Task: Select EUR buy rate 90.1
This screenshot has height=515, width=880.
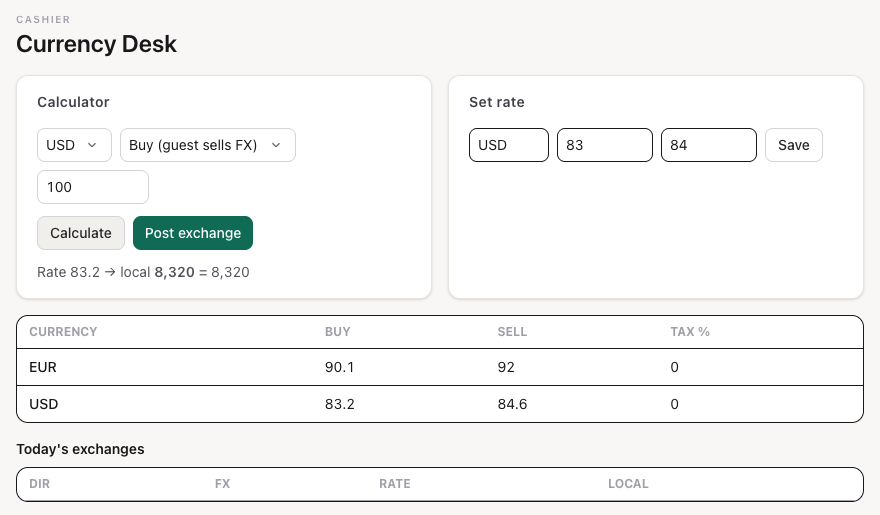Action: [339, 367]
